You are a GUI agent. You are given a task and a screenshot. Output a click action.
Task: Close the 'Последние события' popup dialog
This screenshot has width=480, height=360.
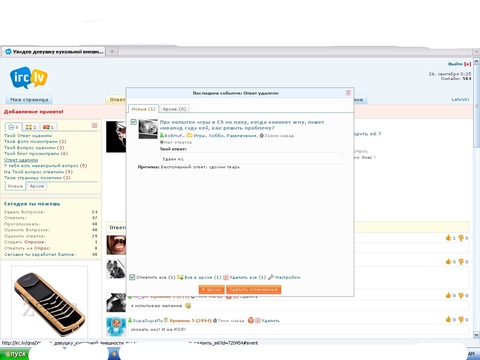(348, 93)
